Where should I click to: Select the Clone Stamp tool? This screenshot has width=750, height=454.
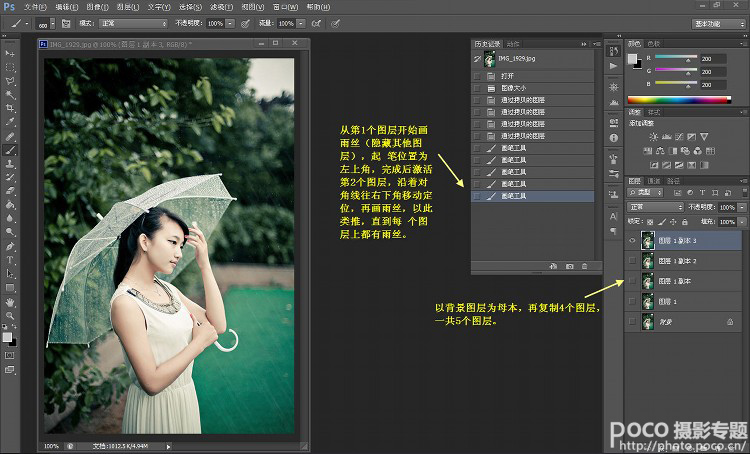point(10,164)
